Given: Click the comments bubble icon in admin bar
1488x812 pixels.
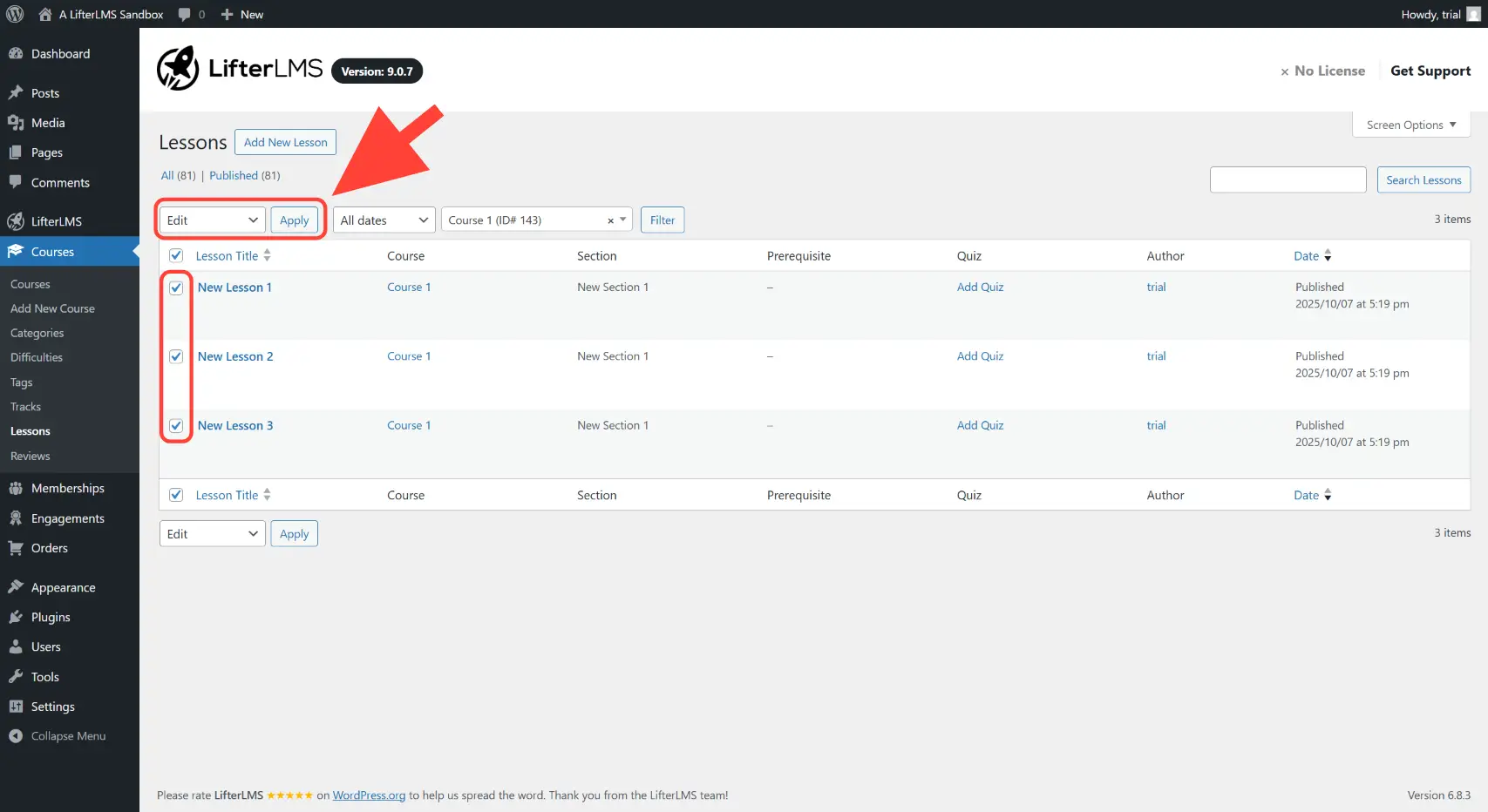Looking at the screenshot, I should coord(185,14).
